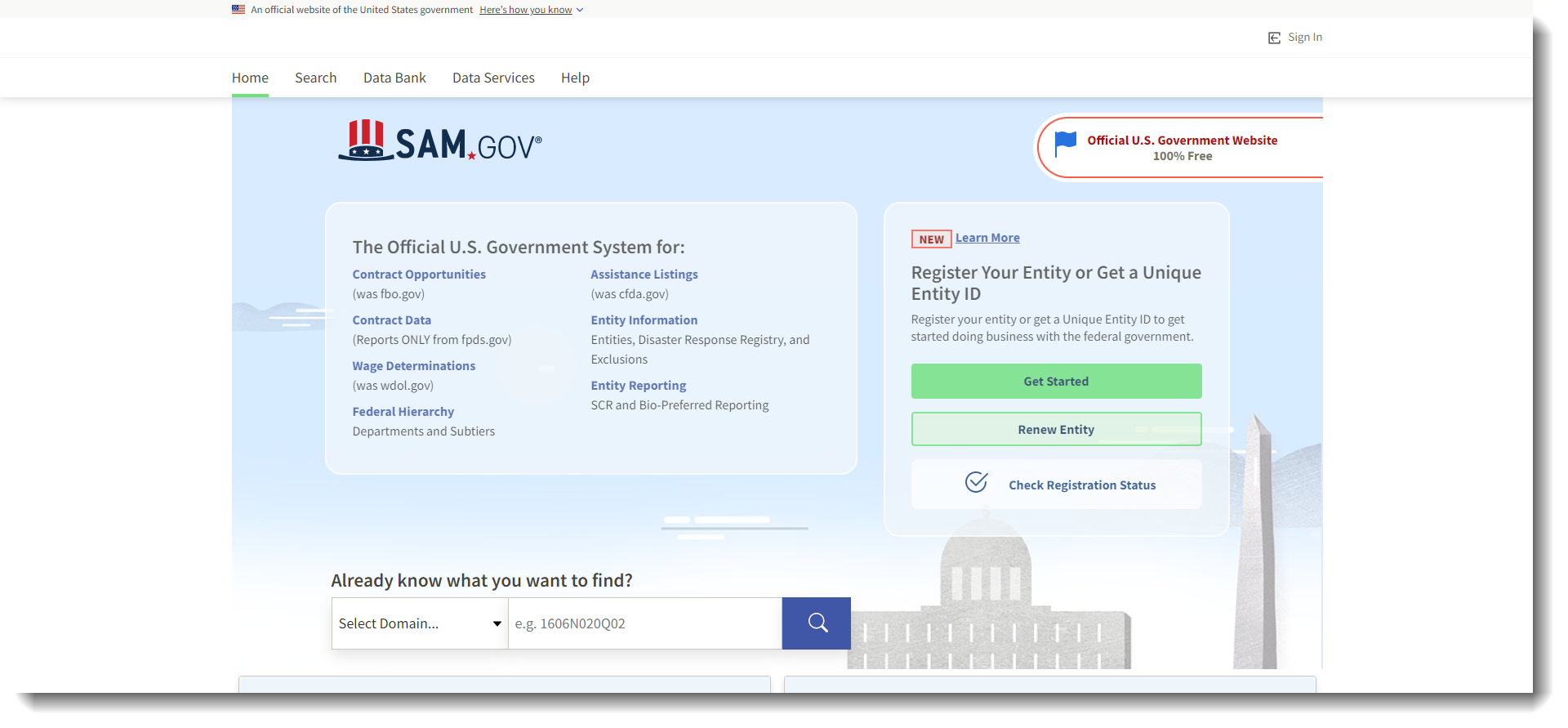Click the Renew Entity button
The image size is (1568, 728).
coord(1056,429)
